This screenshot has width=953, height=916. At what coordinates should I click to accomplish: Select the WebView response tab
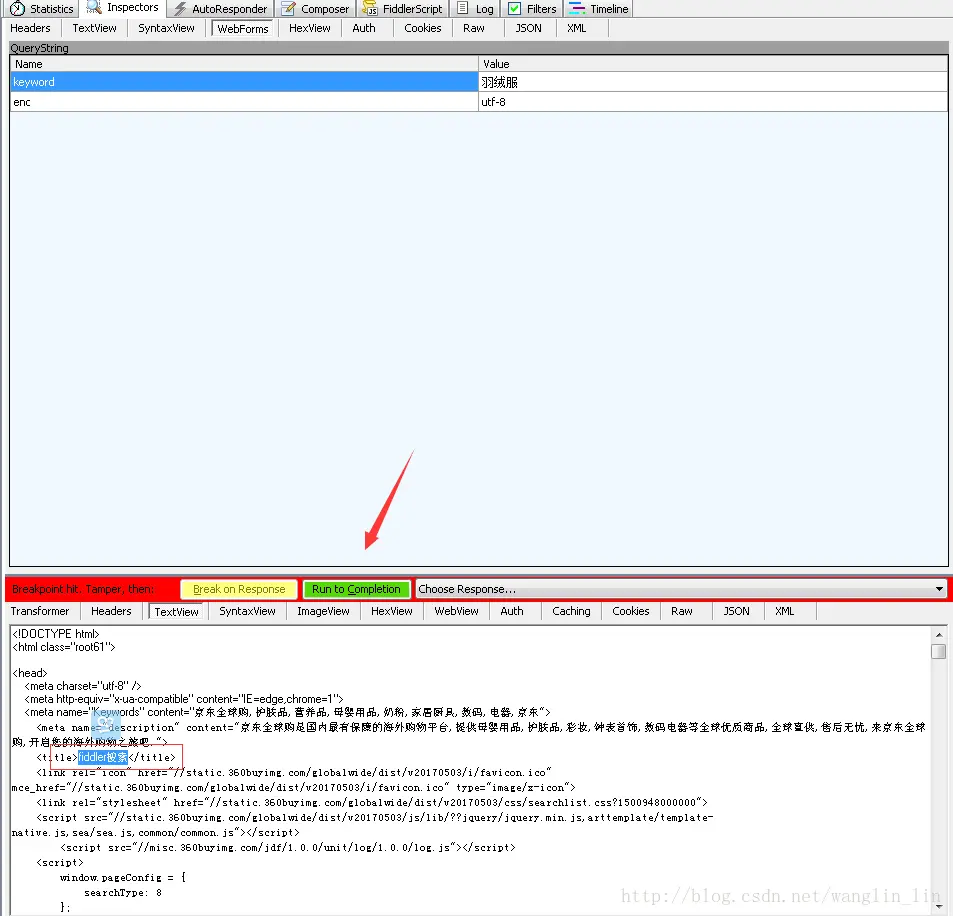click(x=456, y=611)
